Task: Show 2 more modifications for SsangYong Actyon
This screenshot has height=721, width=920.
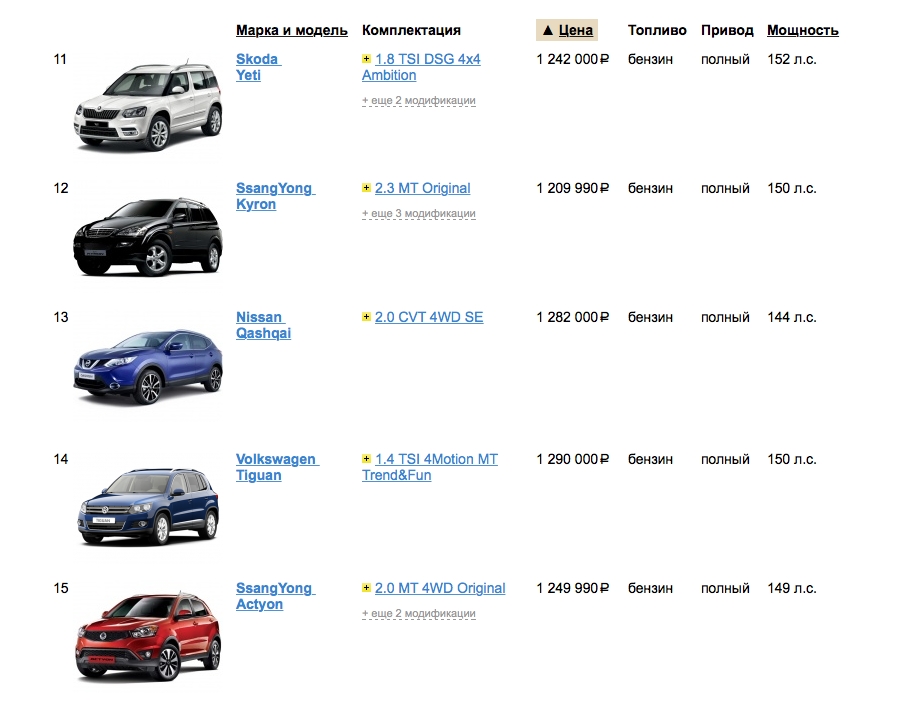Action: point(418,614)
